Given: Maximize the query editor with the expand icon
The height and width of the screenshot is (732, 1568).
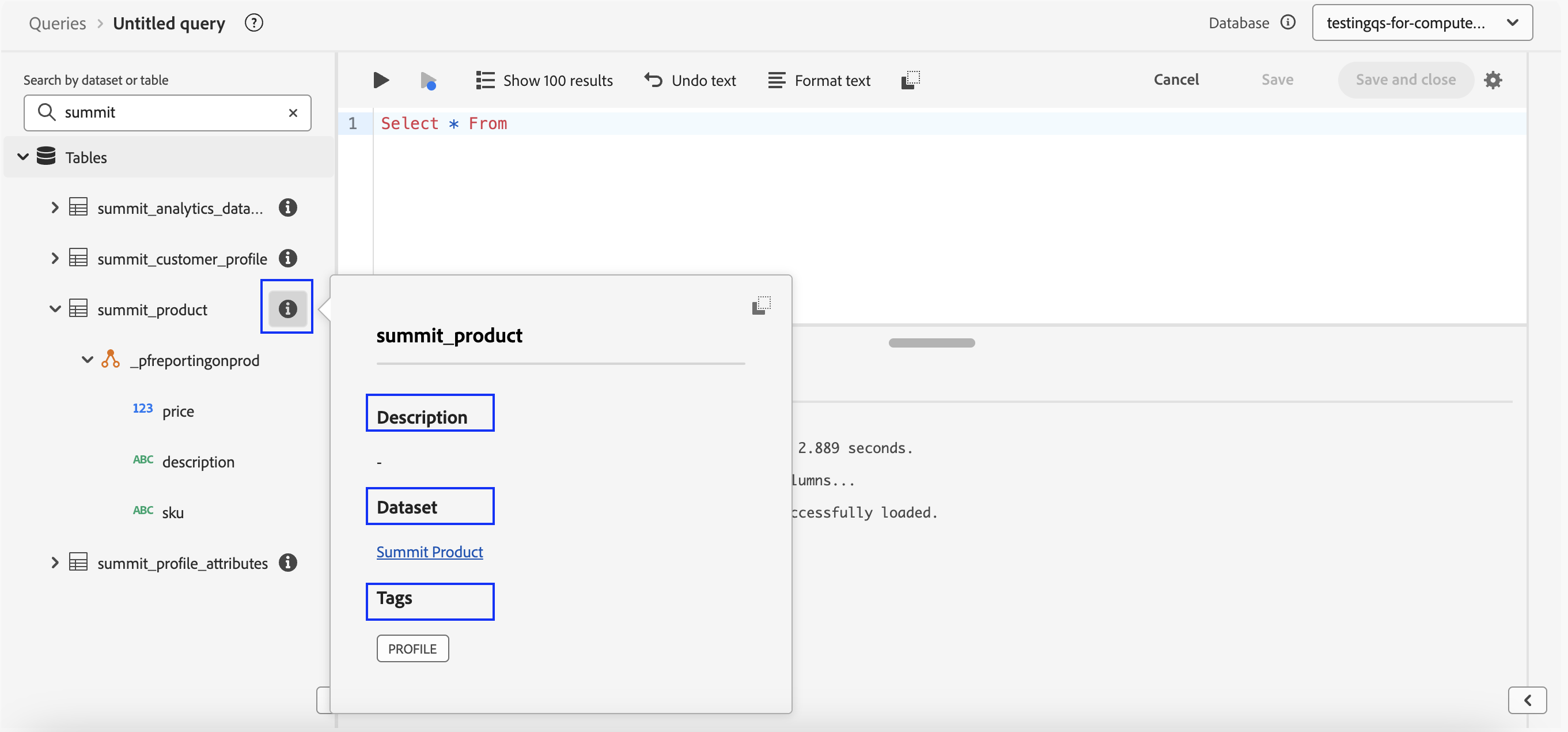Looking at the screenshot, I should (x=911, y=79).
